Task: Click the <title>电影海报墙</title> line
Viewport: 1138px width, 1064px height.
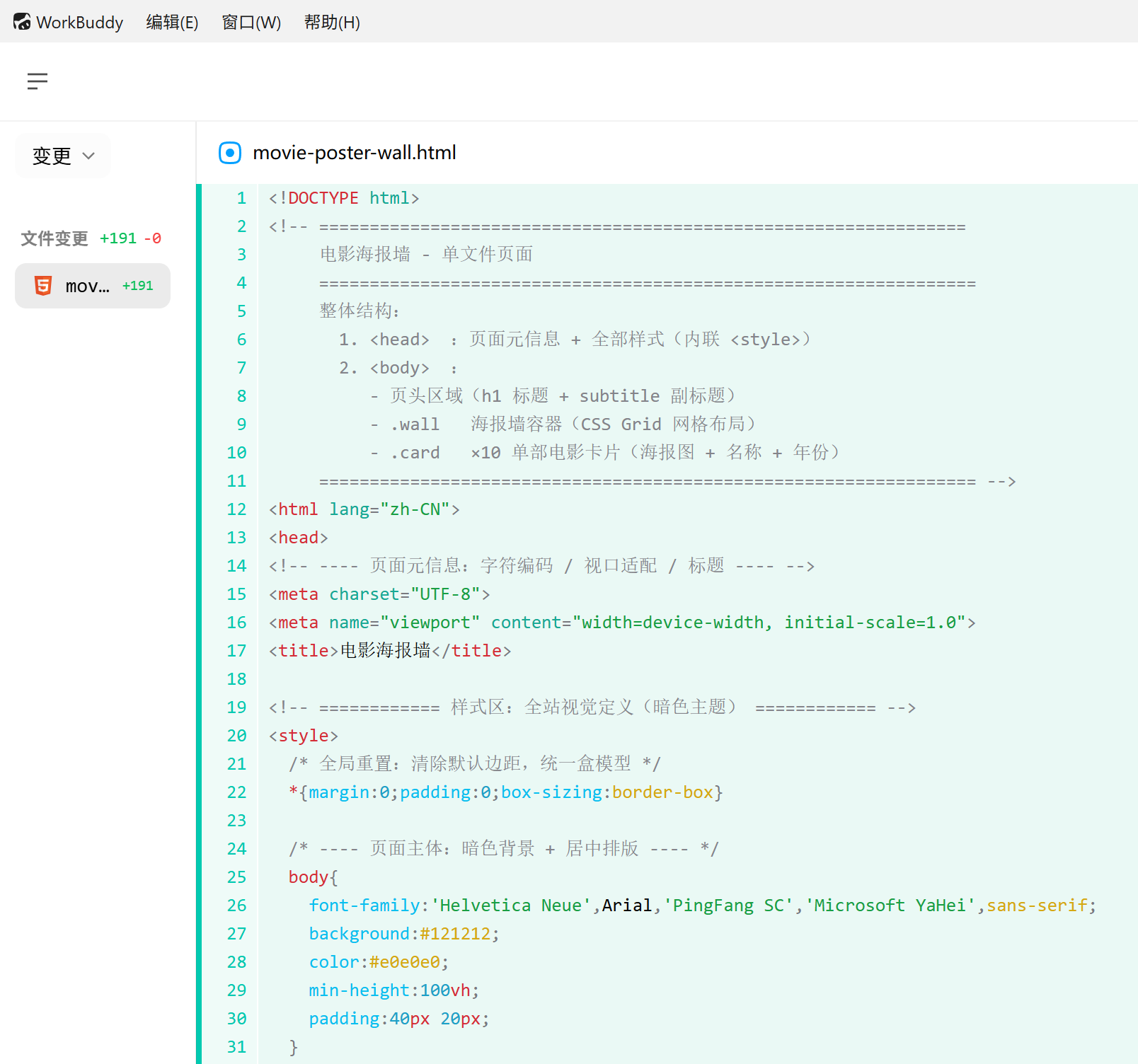Action: [390, 651]
